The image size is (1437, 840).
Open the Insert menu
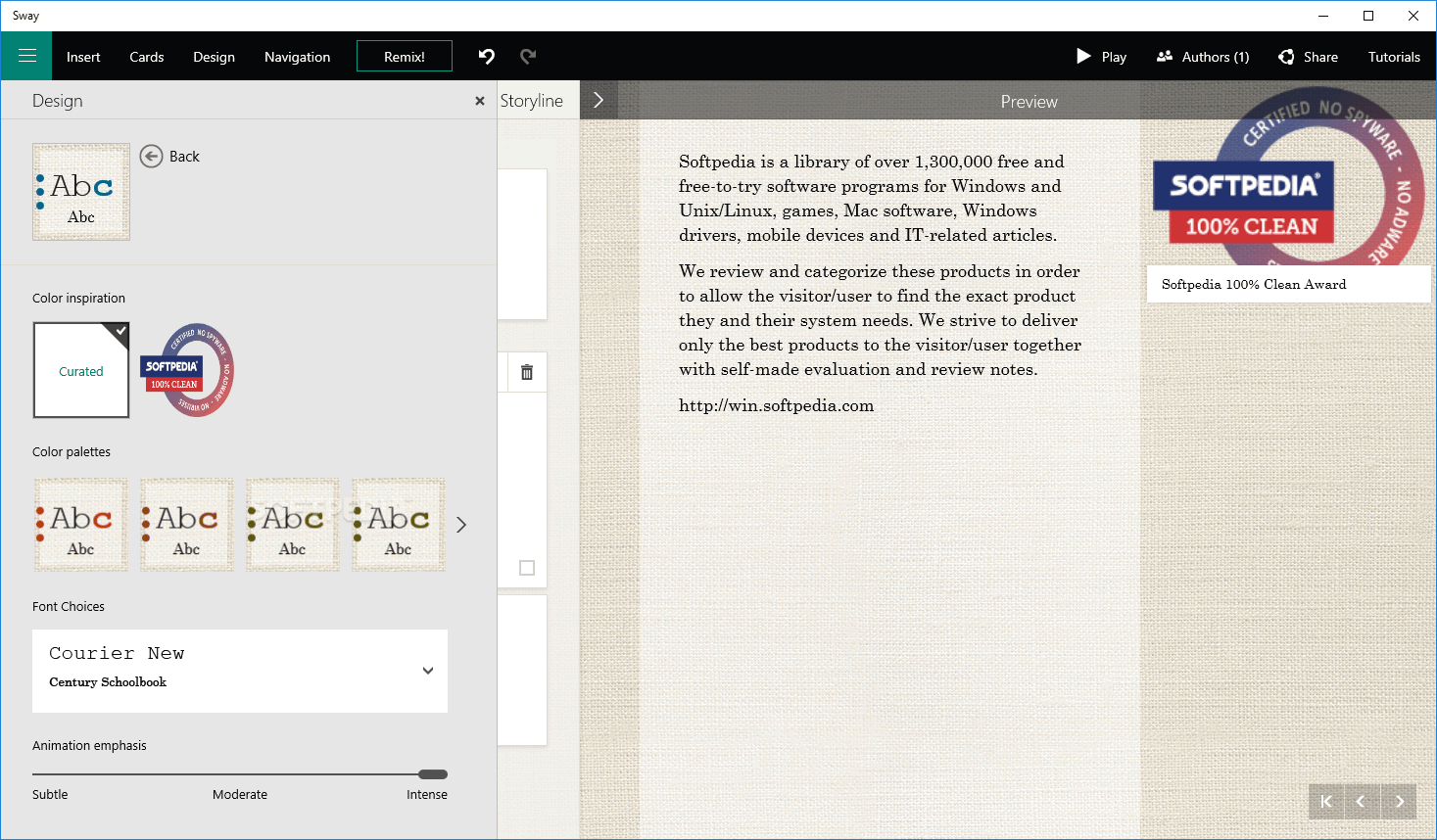point(83,57)
